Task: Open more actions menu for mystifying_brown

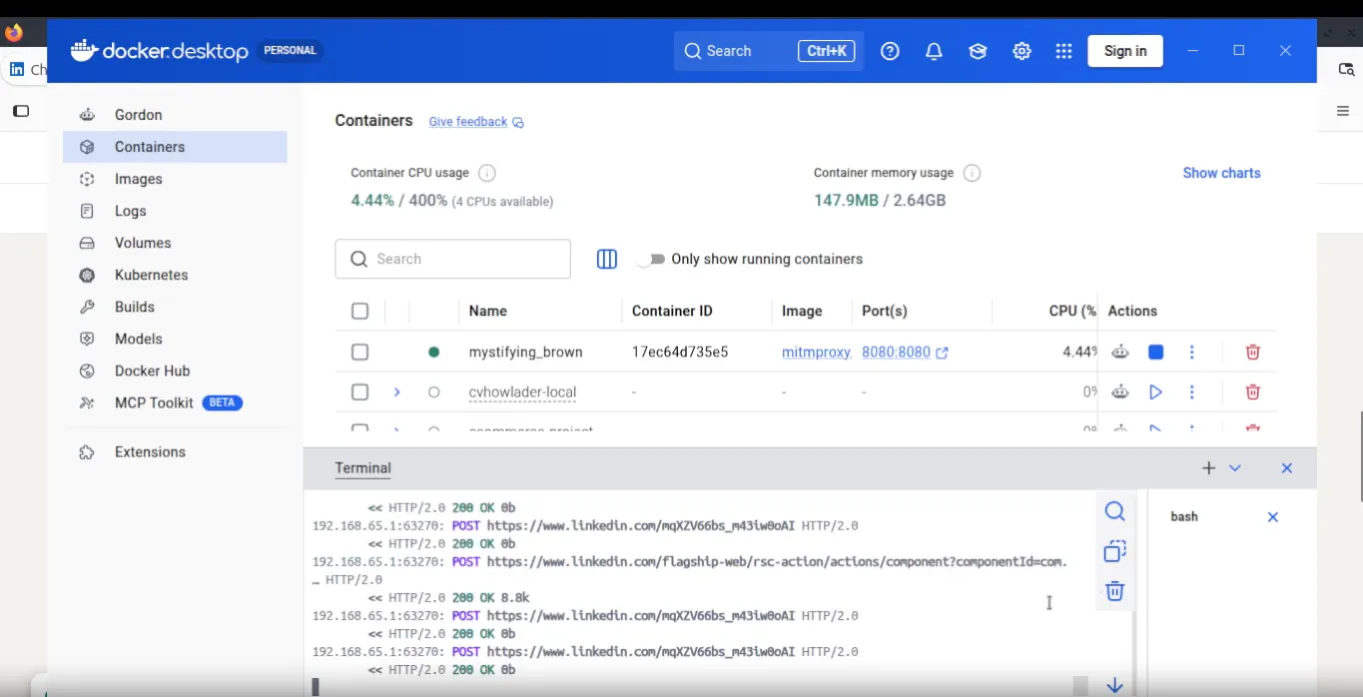Action: coord(1192,352)
